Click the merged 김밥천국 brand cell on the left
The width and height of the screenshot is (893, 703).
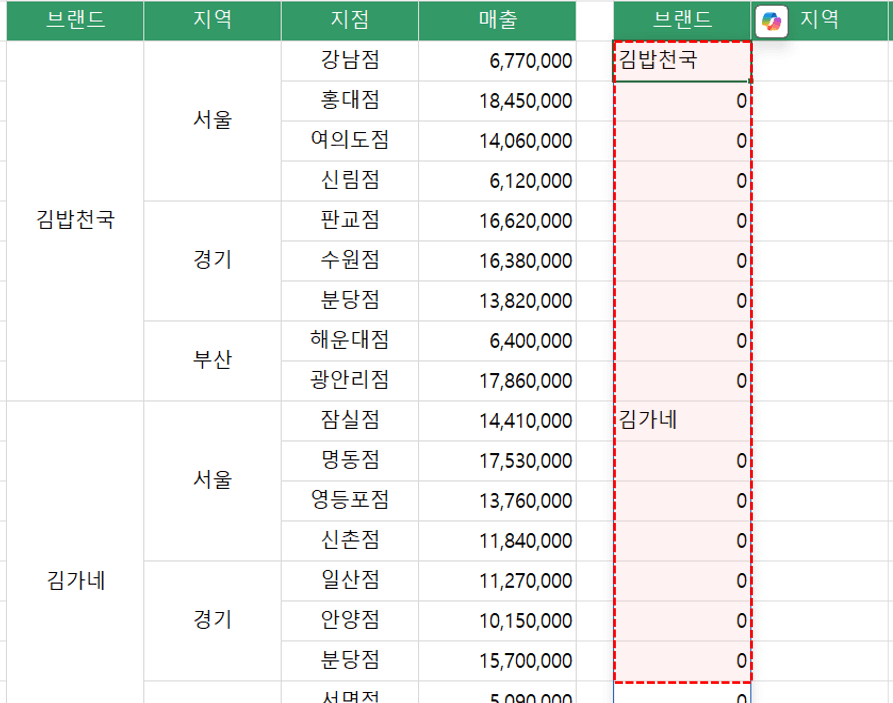tap(75, 220)
